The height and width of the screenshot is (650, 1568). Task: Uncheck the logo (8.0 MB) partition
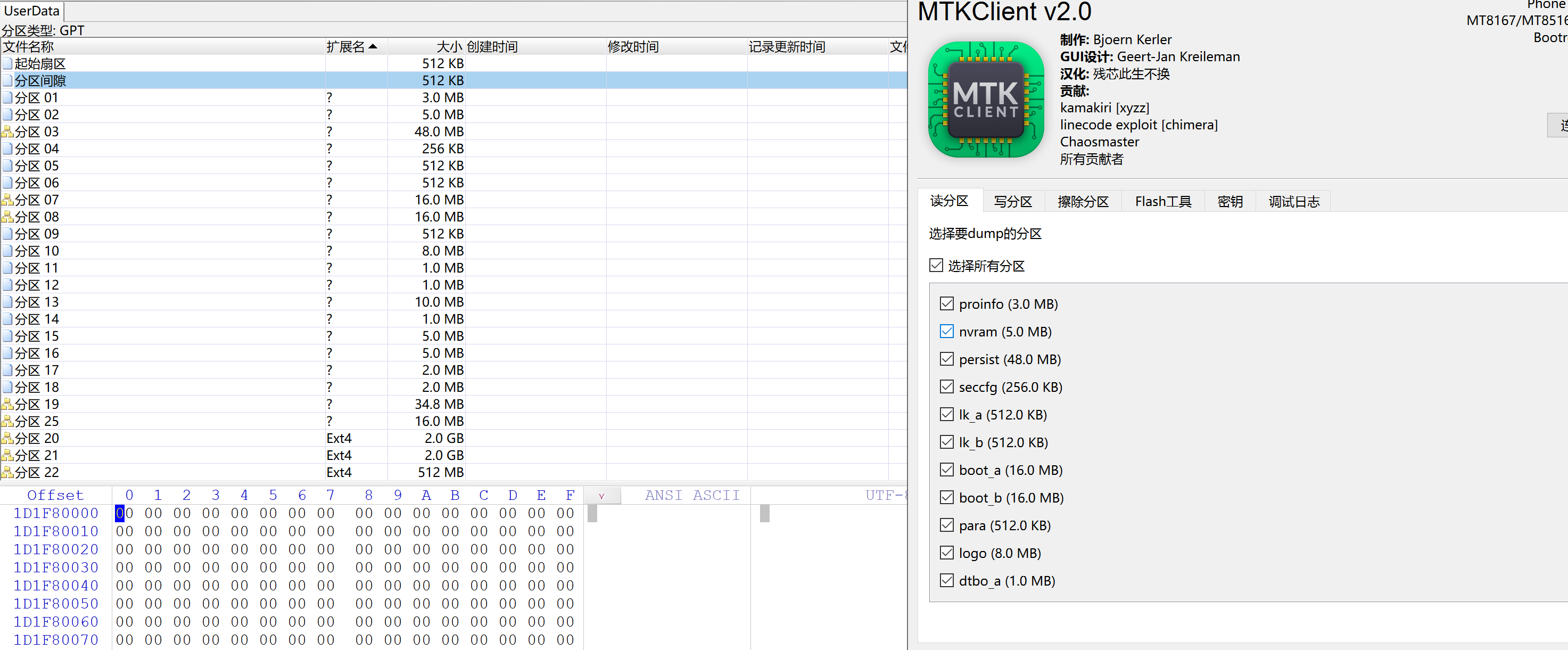(x=946, y=553)
